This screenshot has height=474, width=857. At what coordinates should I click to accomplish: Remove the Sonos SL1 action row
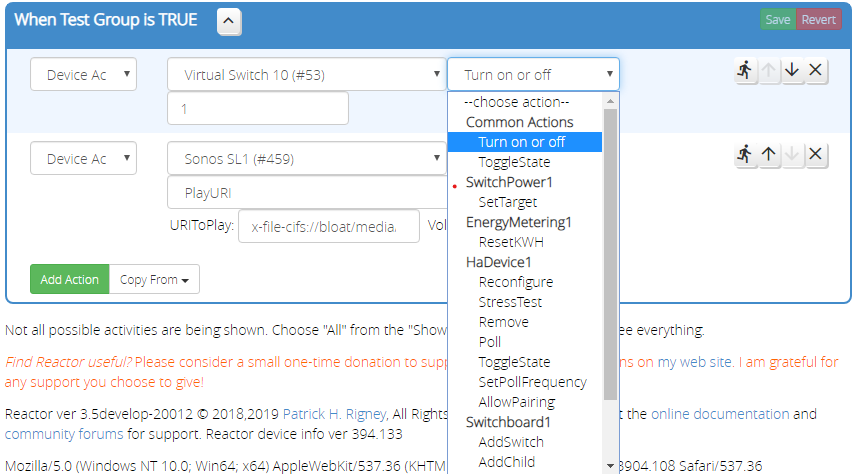tap(817, 154)
